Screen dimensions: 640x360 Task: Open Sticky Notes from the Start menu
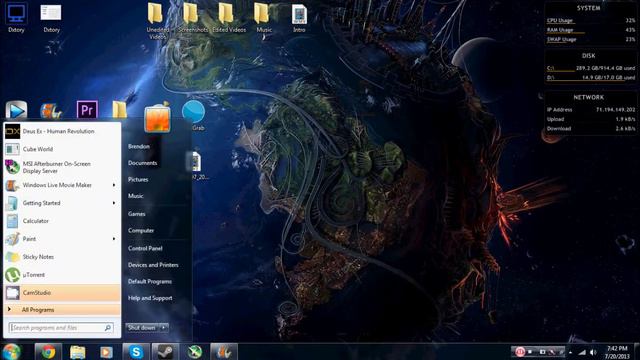[62, 257]
